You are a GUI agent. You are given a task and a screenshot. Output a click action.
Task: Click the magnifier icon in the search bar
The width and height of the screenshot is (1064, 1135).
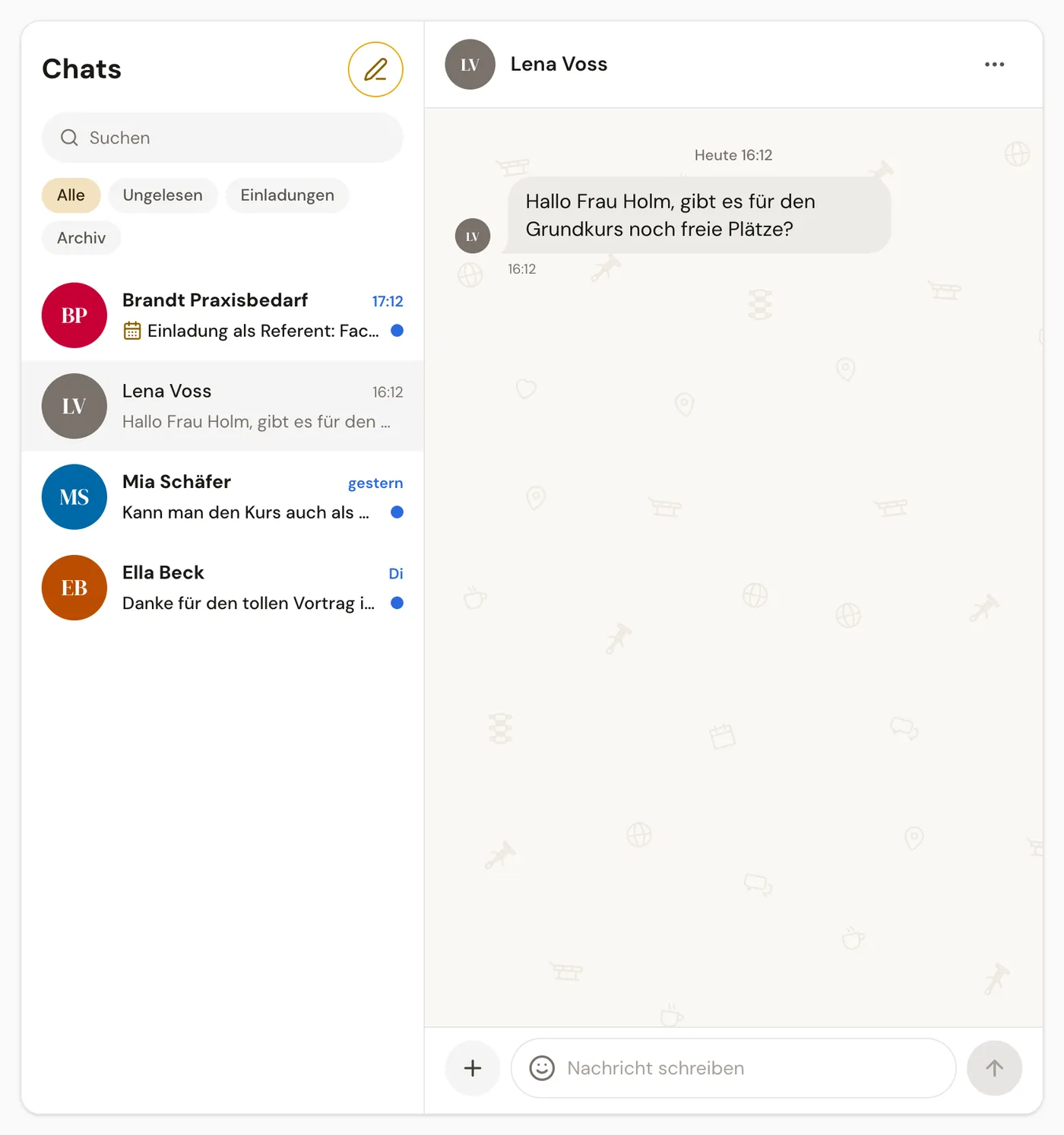click(69, 138)
